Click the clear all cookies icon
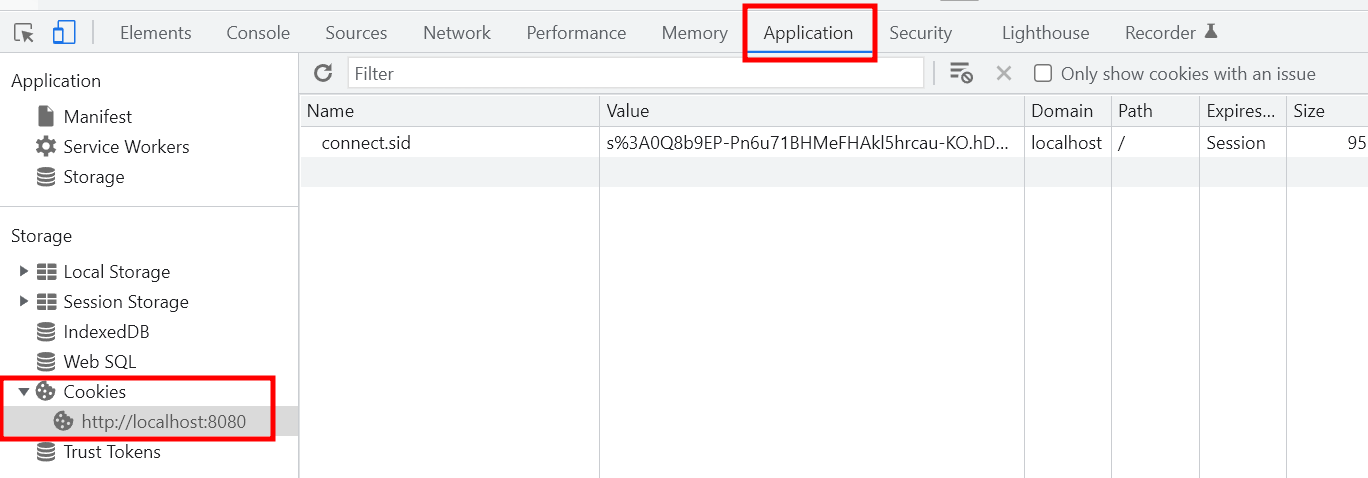The image size is (1368, 478). point(961,73)
